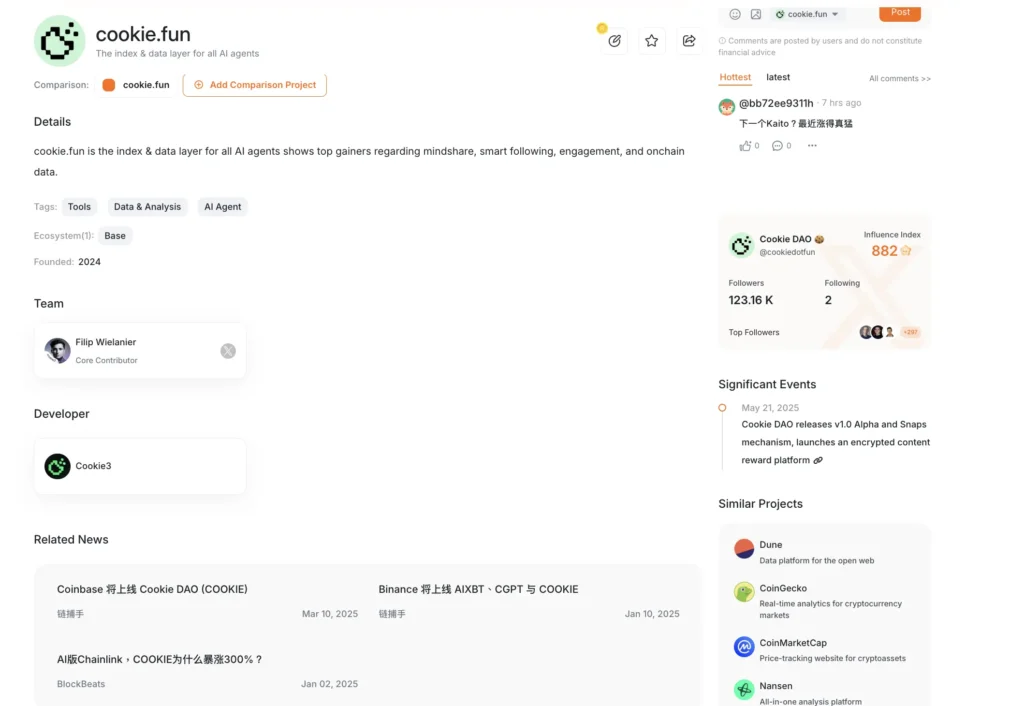Open the Dune similar project

825,552
